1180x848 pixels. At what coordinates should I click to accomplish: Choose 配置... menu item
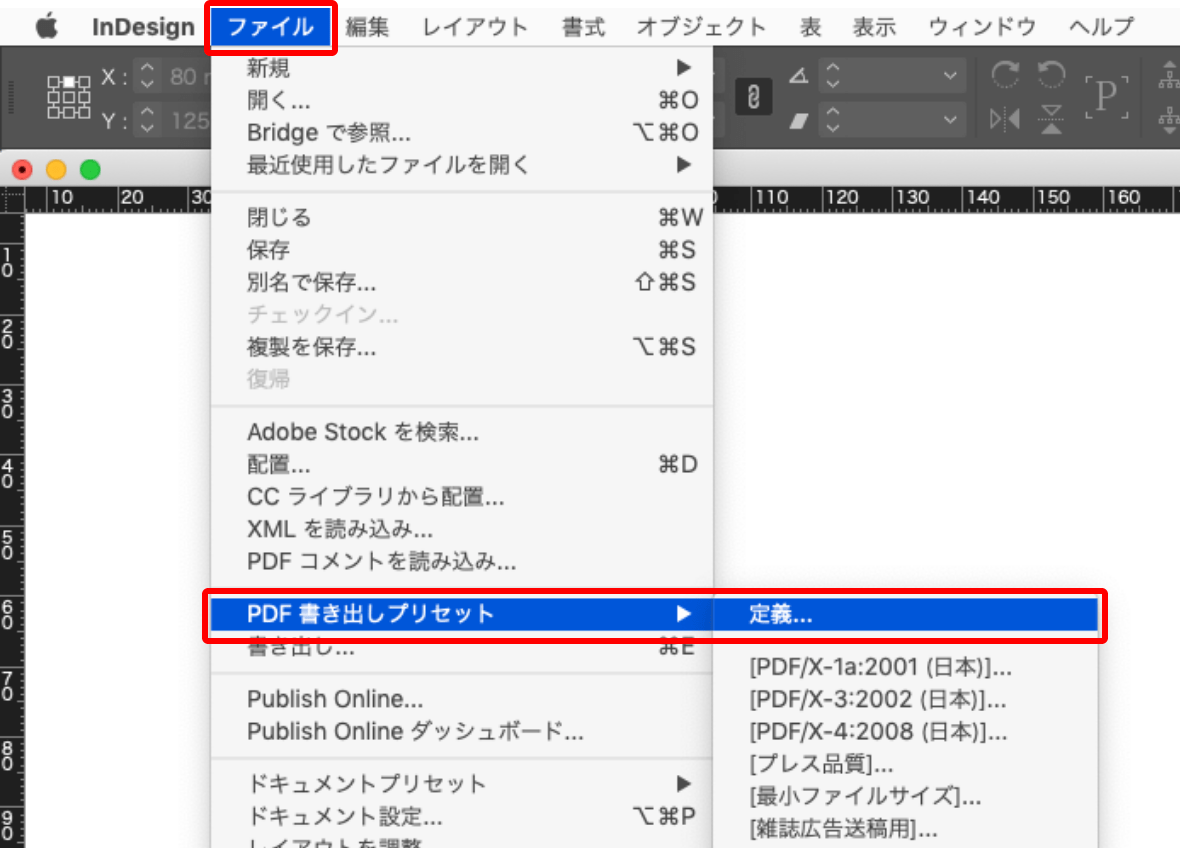pyautogui.click(x=462, y=464)
